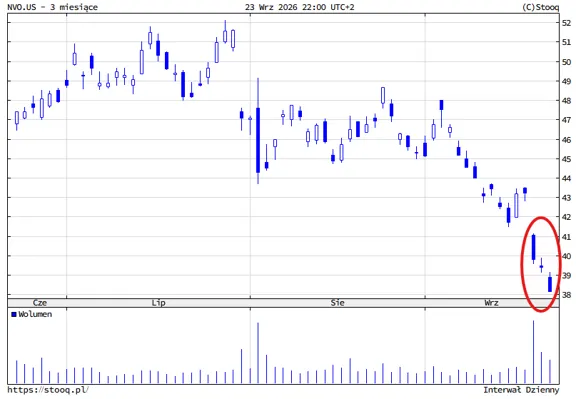The height and width of the screenshot is (399, 576).
Task: Click the 44 price axis label
Action: tap(566, 178)
